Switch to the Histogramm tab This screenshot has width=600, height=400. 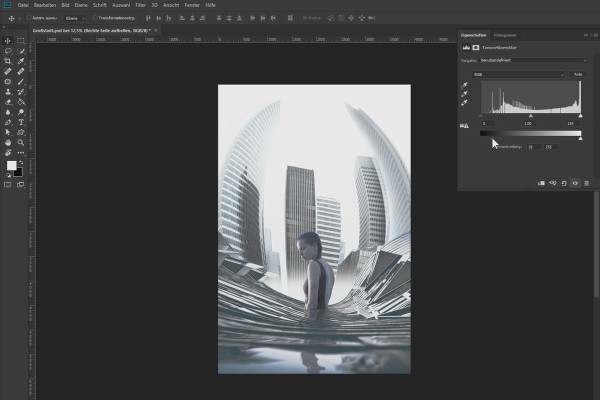[505, 35]
